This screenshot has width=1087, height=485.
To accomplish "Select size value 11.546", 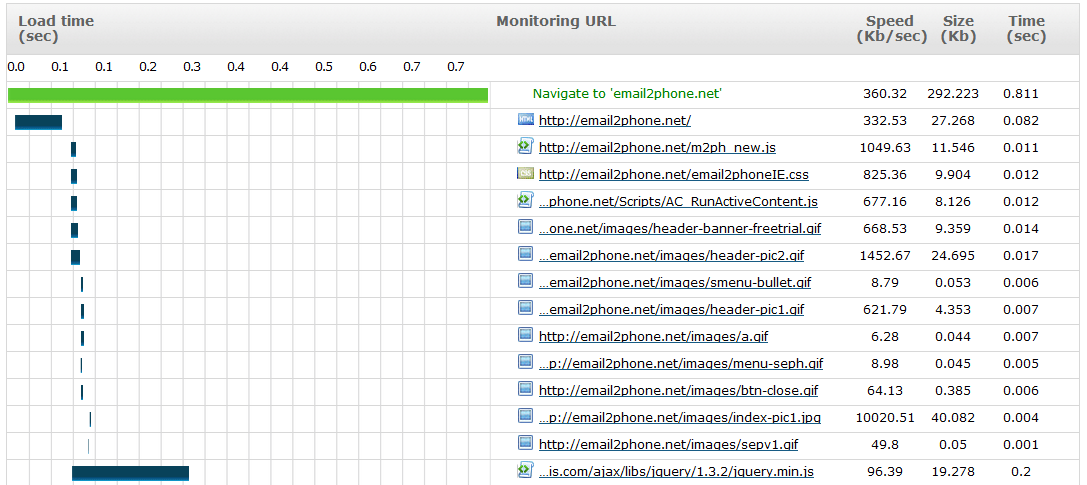I will (x=953, y=148).
